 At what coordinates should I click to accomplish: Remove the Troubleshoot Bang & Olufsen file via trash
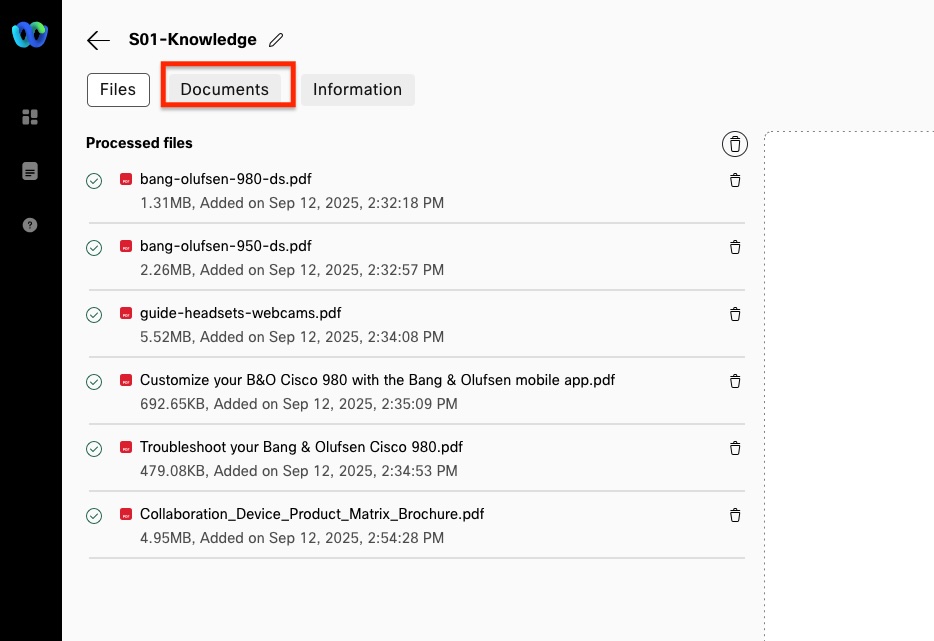(x=735, y=448)
